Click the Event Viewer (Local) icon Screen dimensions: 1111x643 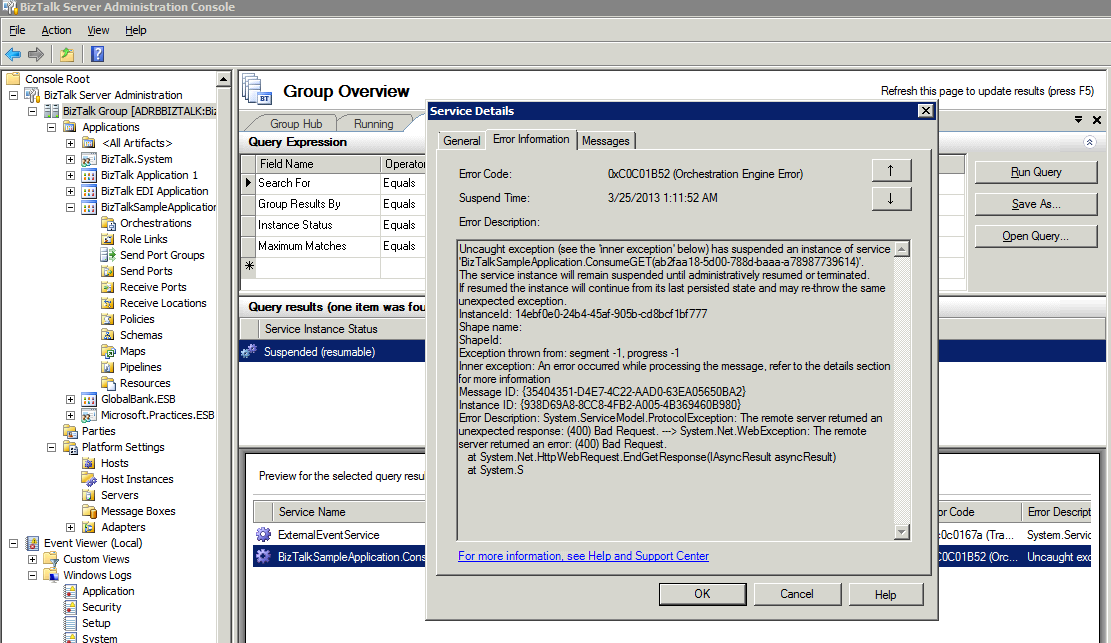click(33, 543)
